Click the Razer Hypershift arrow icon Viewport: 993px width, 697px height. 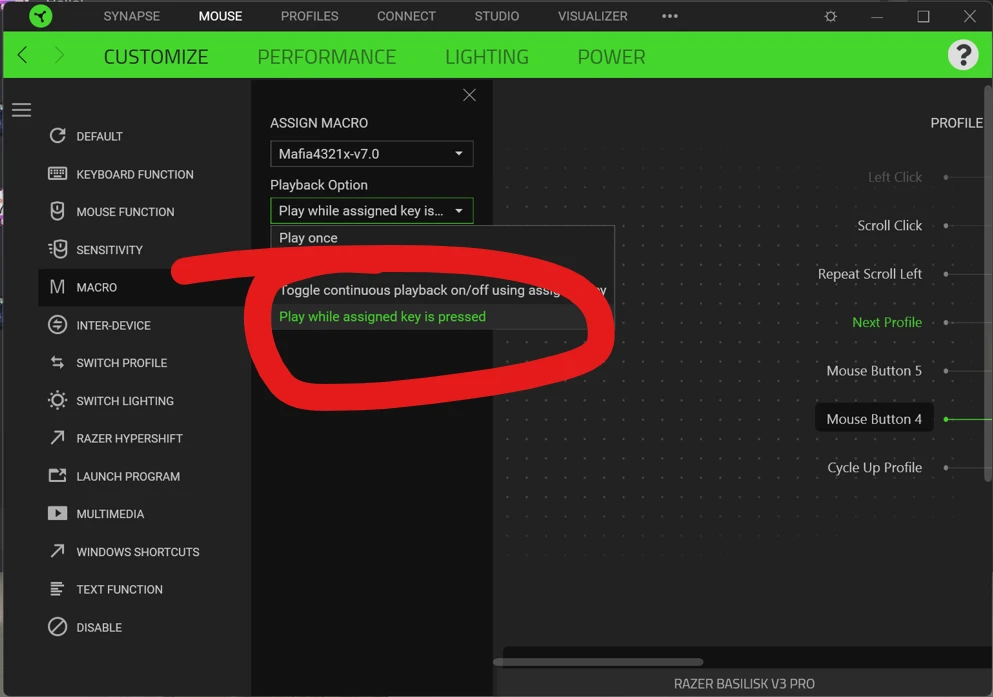(x=58, y=437)
